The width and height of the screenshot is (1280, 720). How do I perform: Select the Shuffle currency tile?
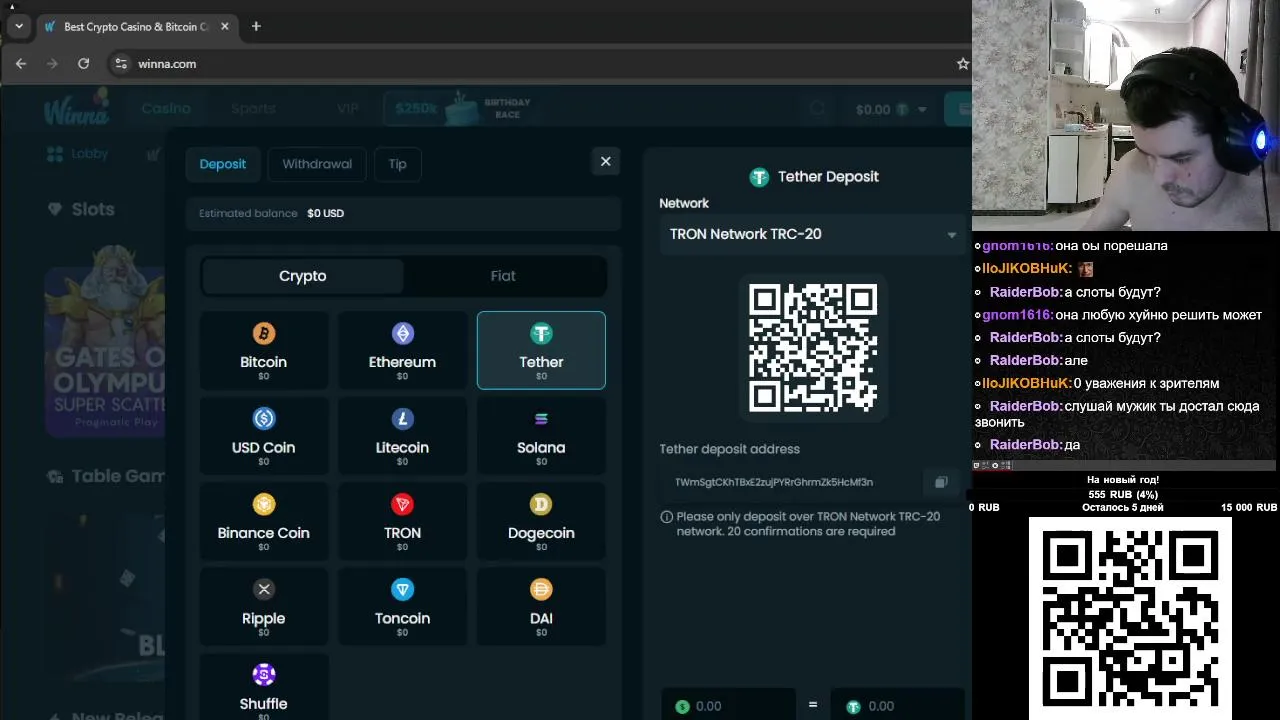[x=264, y=687]
